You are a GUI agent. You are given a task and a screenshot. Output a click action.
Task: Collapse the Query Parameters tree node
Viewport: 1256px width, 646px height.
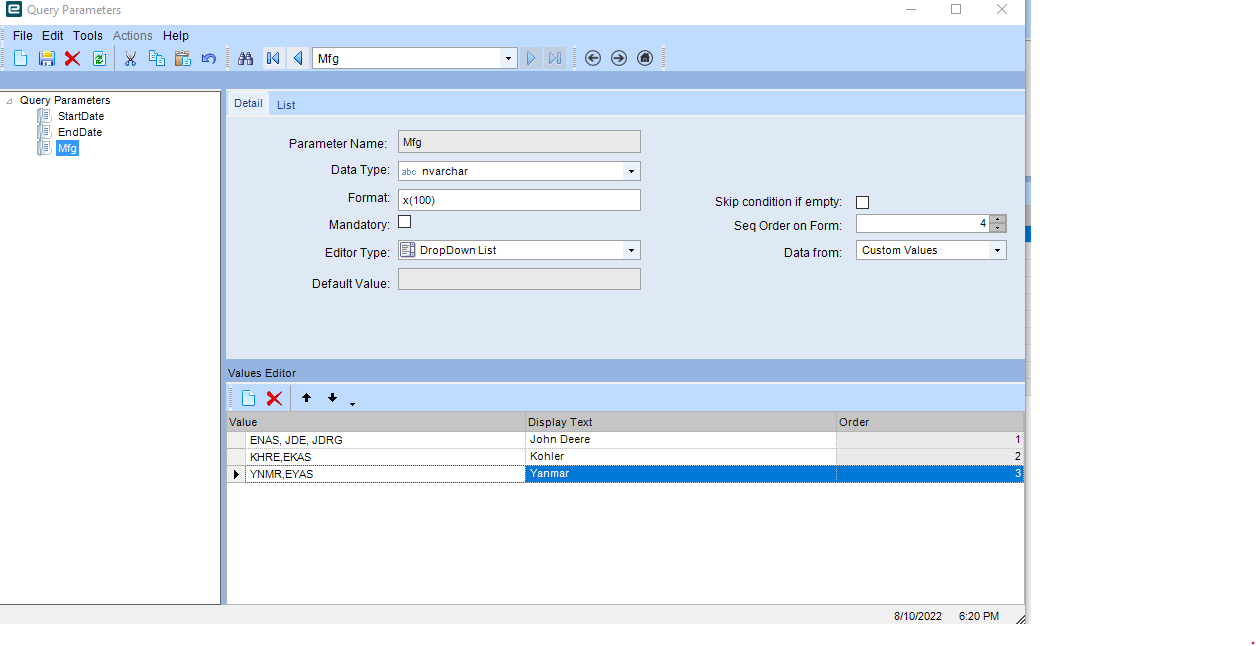point(9,101)
